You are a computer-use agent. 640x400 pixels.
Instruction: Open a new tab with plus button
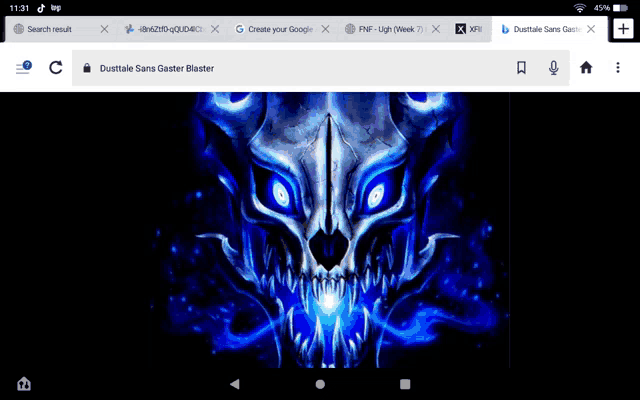tap(623, 29)
